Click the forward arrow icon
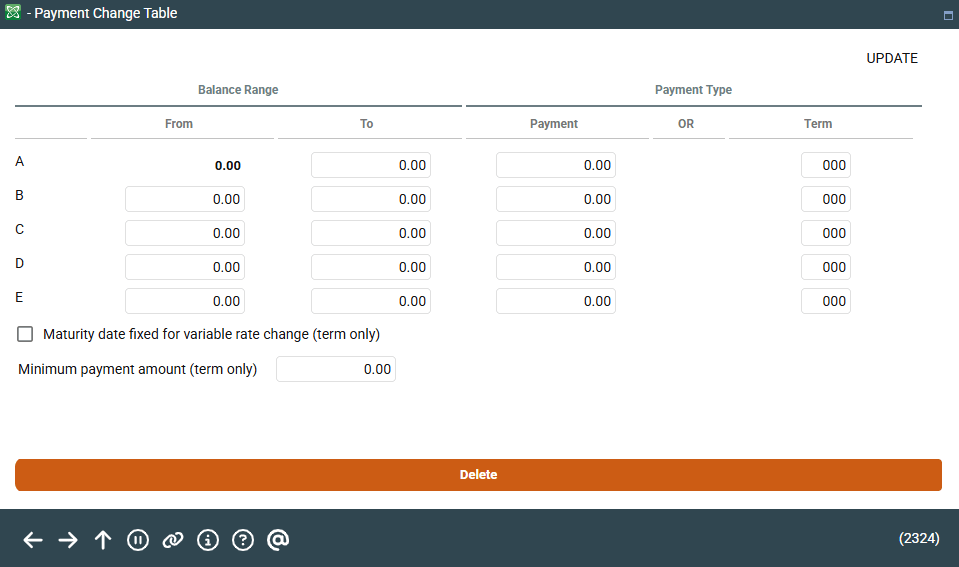This screenshot has width=959, height=567. (x=68, y=540)
